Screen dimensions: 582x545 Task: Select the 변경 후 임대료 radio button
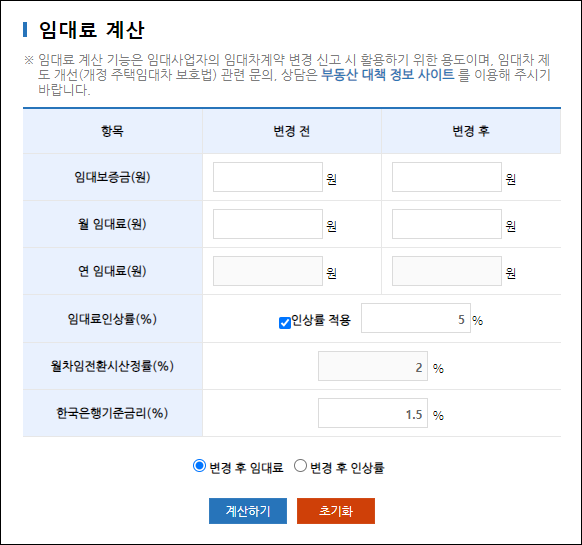pyautogui.click(x=199, y=466)
